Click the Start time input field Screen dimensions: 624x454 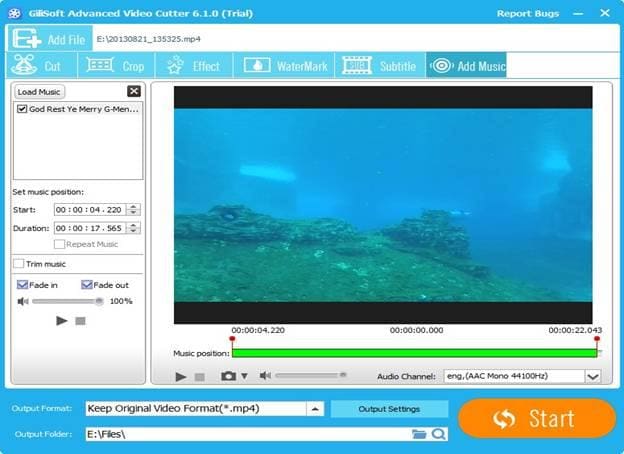click(x=90, y=210)
